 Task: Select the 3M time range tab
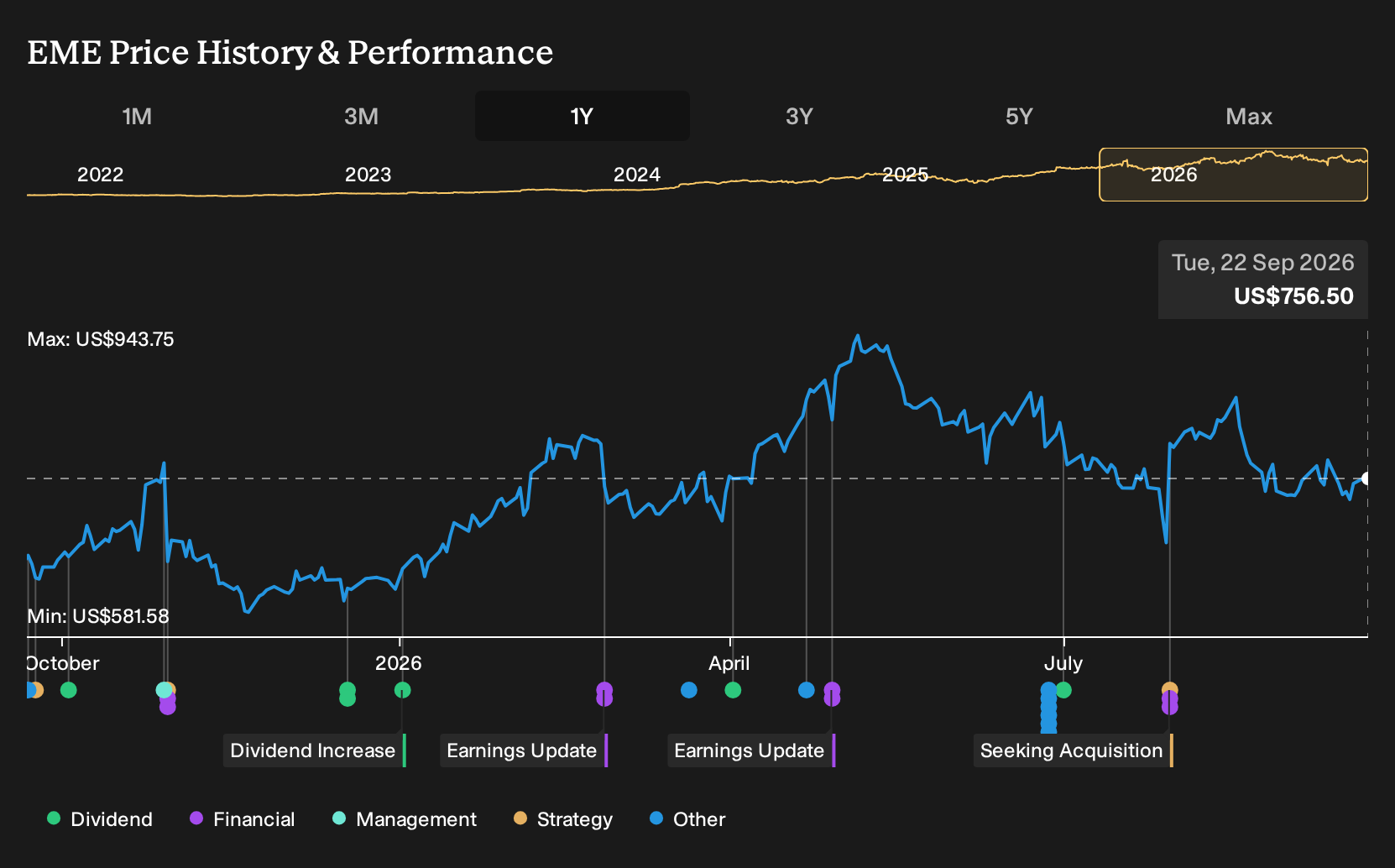361,117
